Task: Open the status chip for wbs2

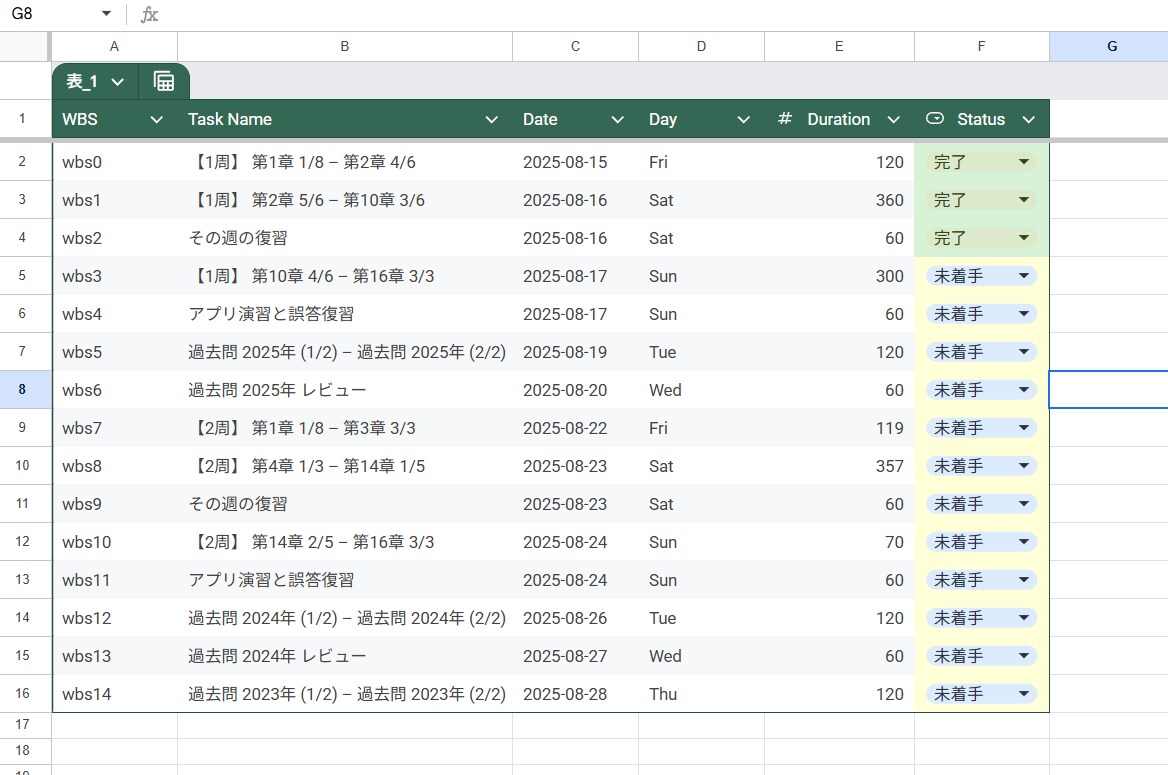Action: (x=981, y=238)
